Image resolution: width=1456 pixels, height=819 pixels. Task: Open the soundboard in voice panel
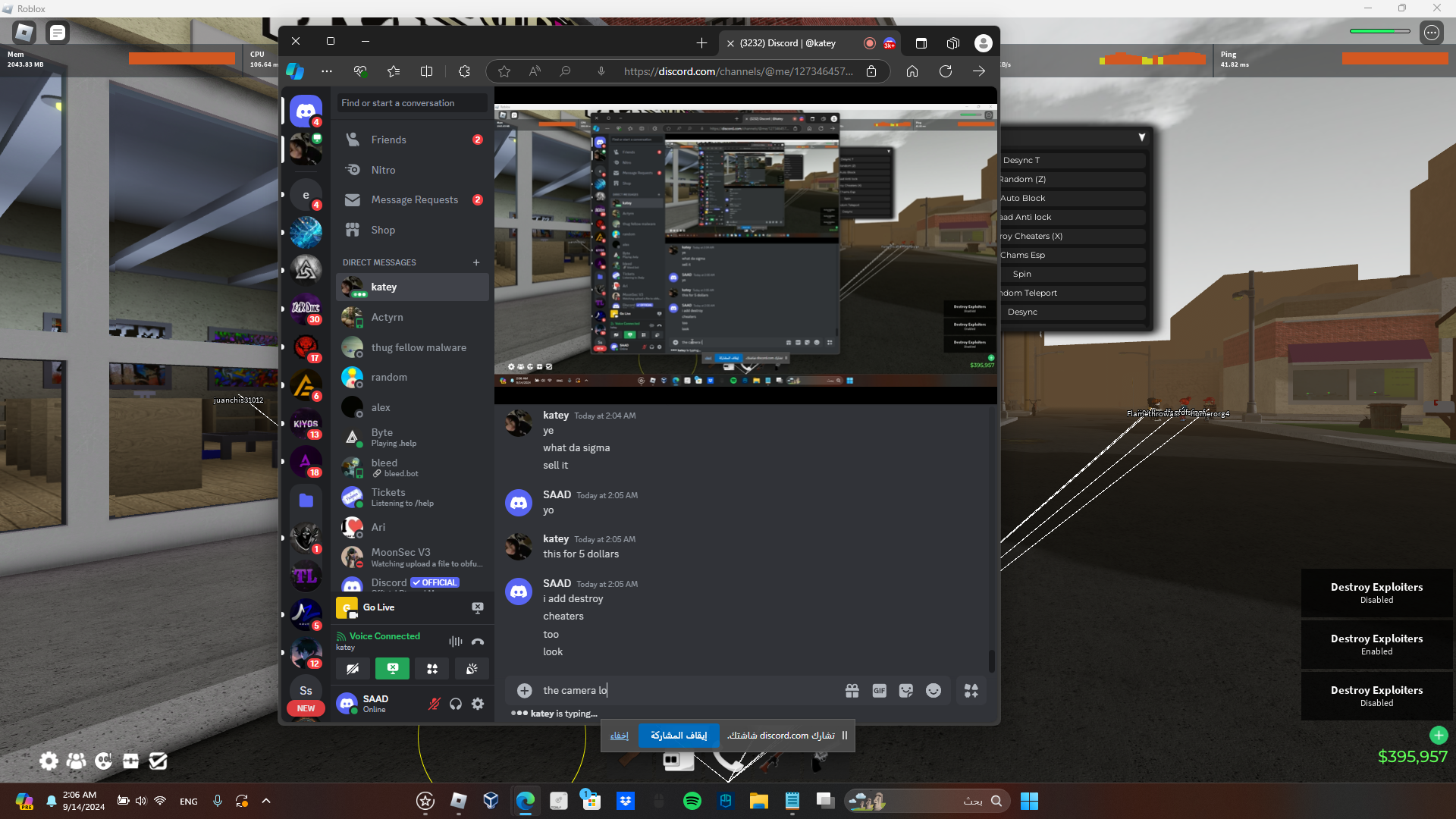click(x=472, y=669)
